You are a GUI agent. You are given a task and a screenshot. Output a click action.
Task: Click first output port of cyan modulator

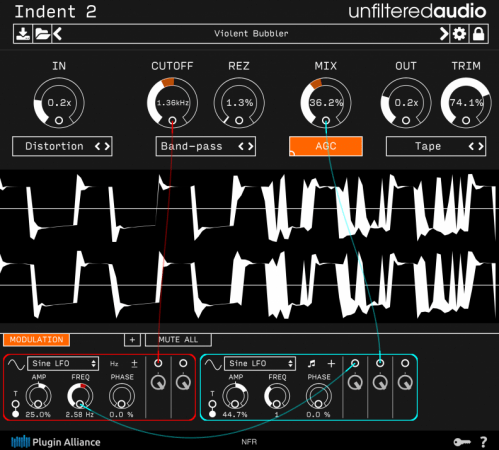(355, 363)
